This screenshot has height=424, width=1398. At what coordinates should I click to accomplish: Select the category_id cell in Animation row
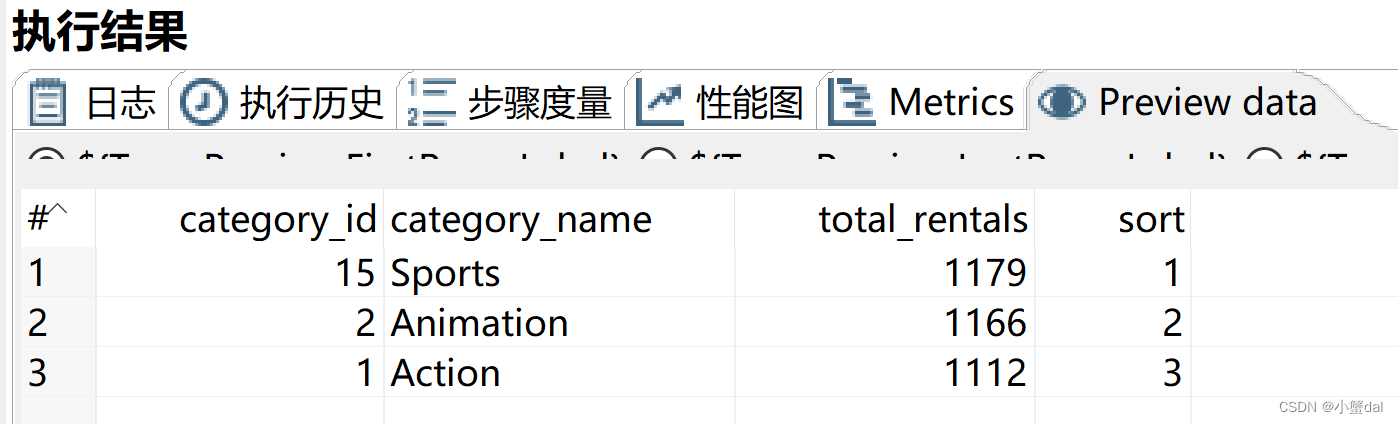click(240, 322)
